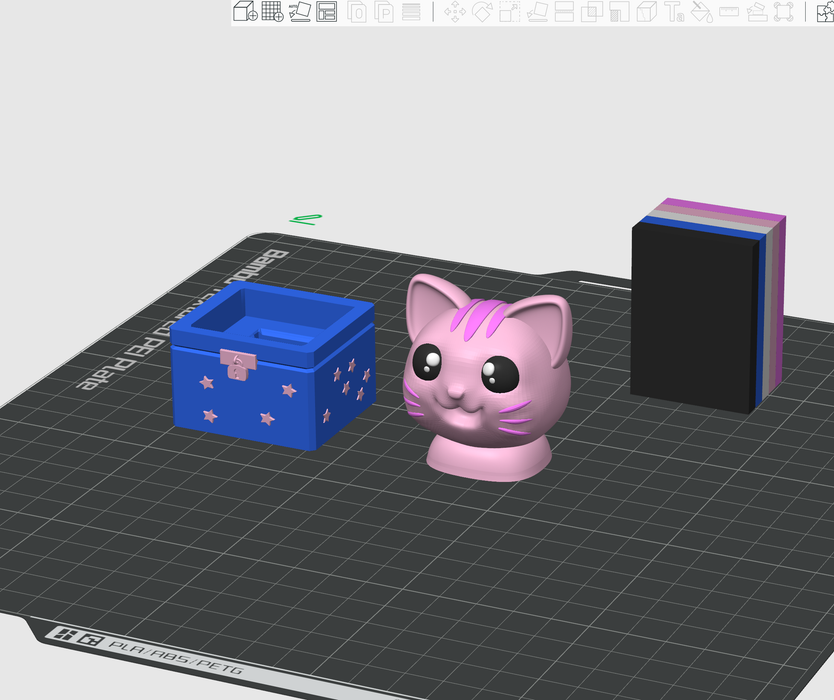Select the Move tool

coord(455,12)
